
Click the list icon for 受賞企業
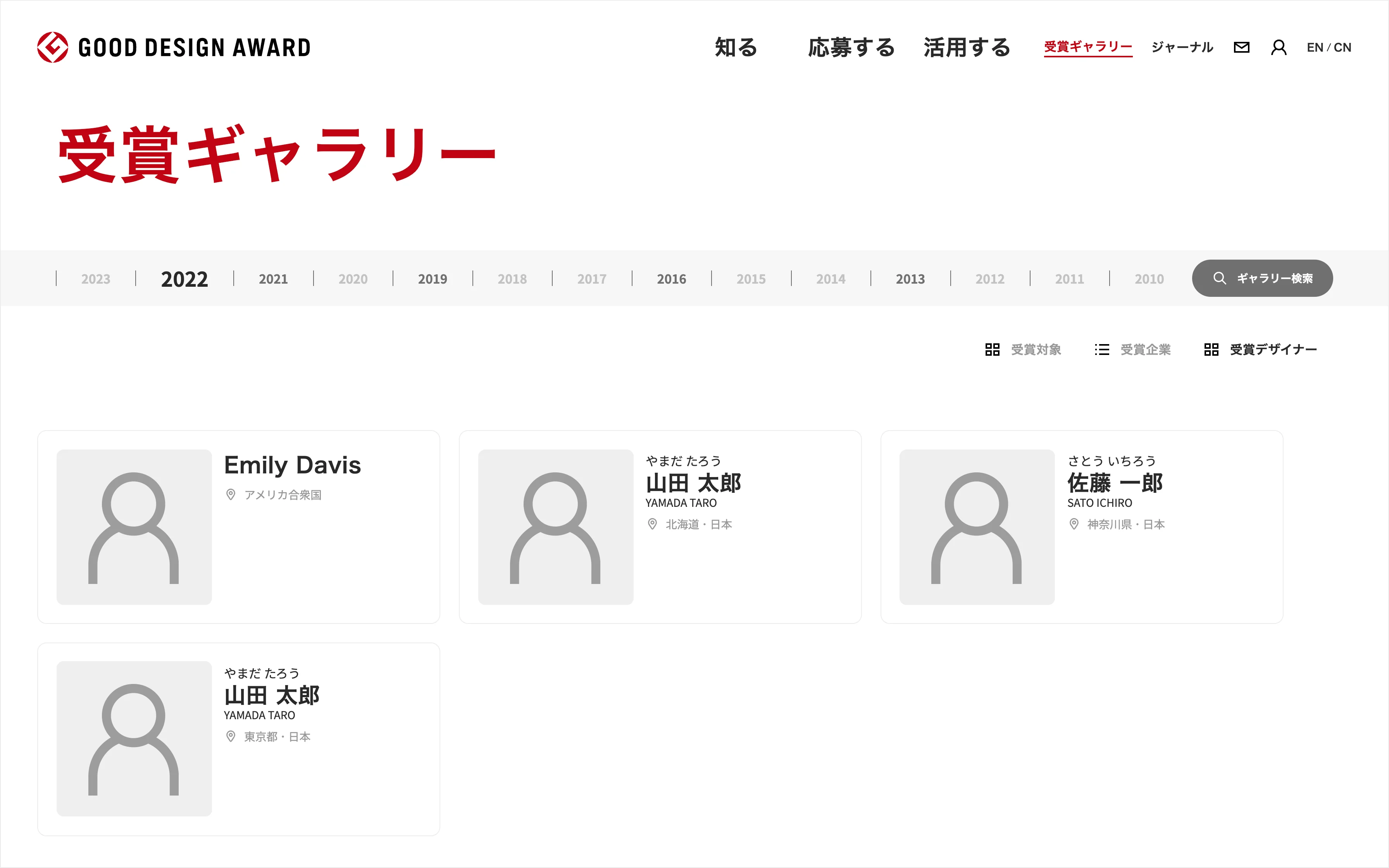(x=1101, y=350)
